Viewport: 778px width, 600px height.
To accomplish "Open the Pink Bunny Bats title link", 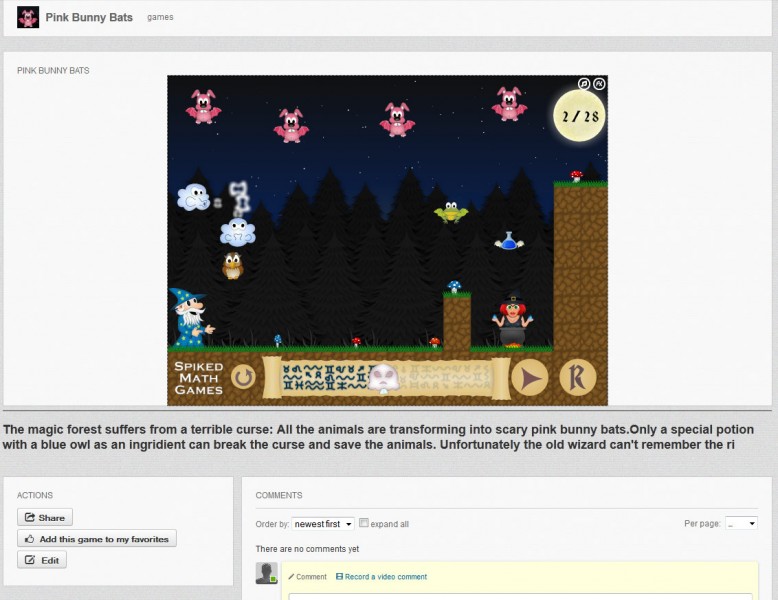I will [89, 17].
